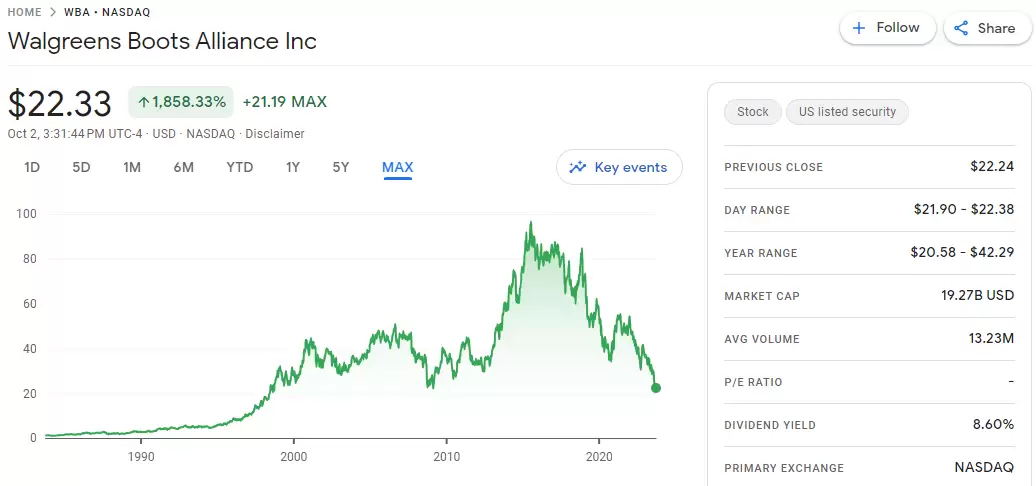Select the 1D time range tab
Screen dimensions: 1036x486
32,167
